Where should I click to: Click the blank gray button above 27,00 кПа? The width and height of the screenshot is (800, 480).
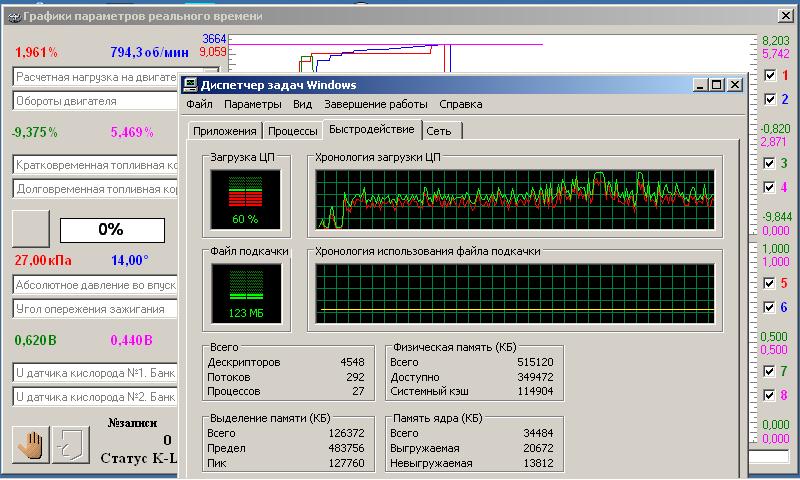pos(30,229)
